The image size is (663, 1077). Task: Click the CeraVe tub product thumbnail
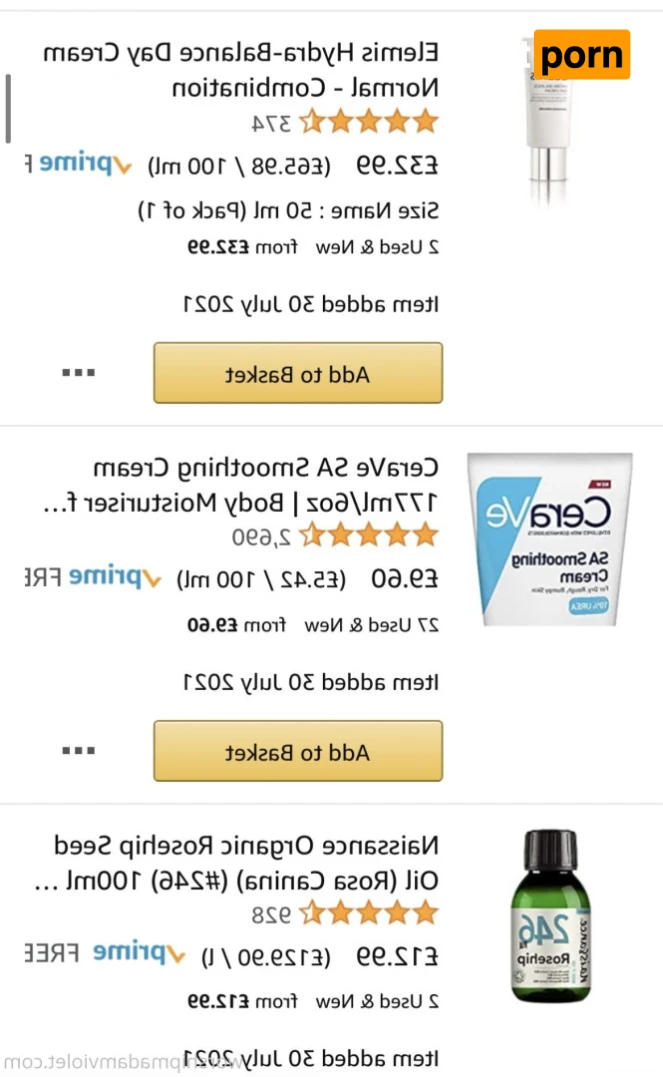tap(553, 540)
